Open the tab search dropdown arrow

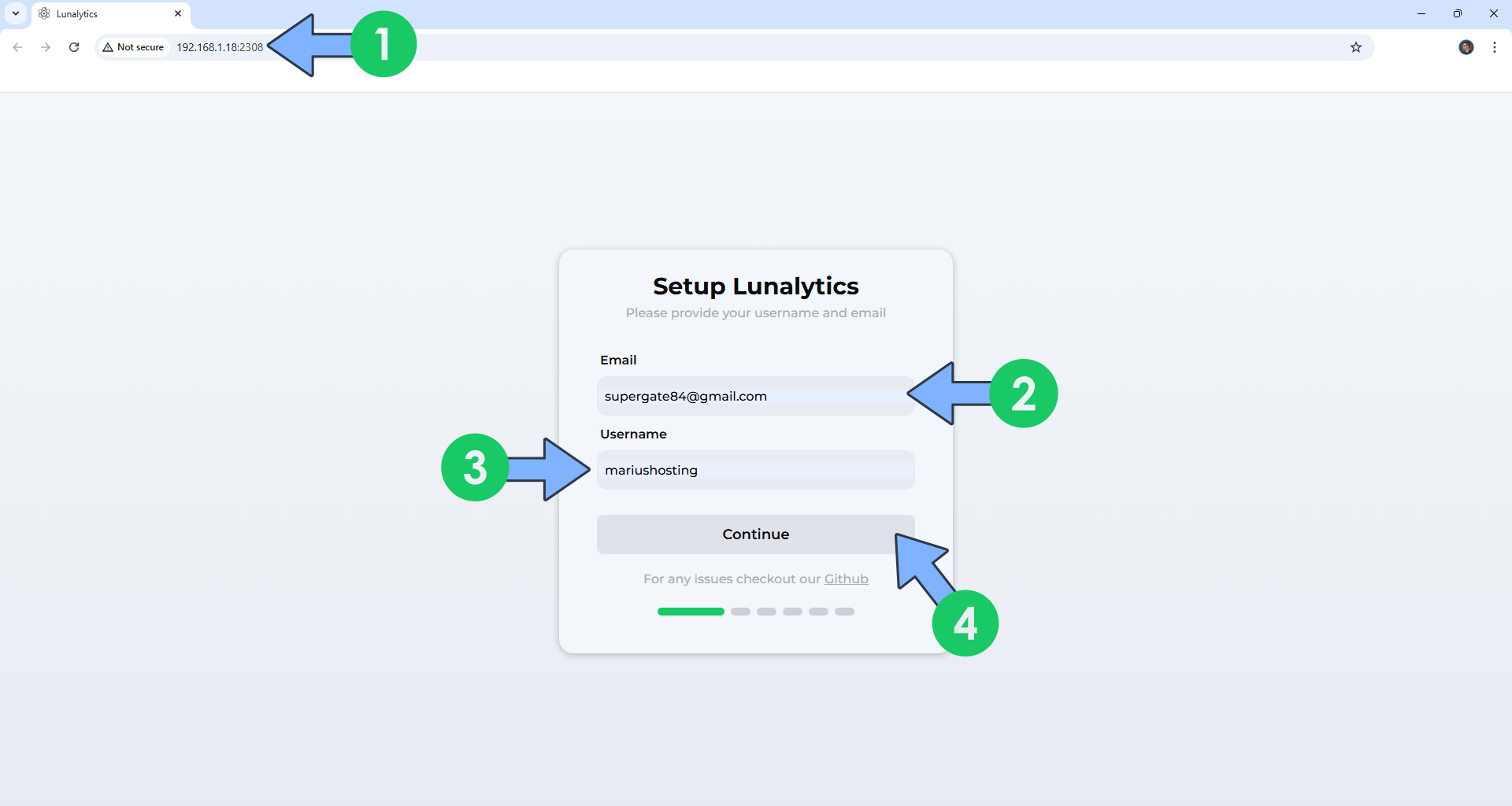(x=16, y=13)
